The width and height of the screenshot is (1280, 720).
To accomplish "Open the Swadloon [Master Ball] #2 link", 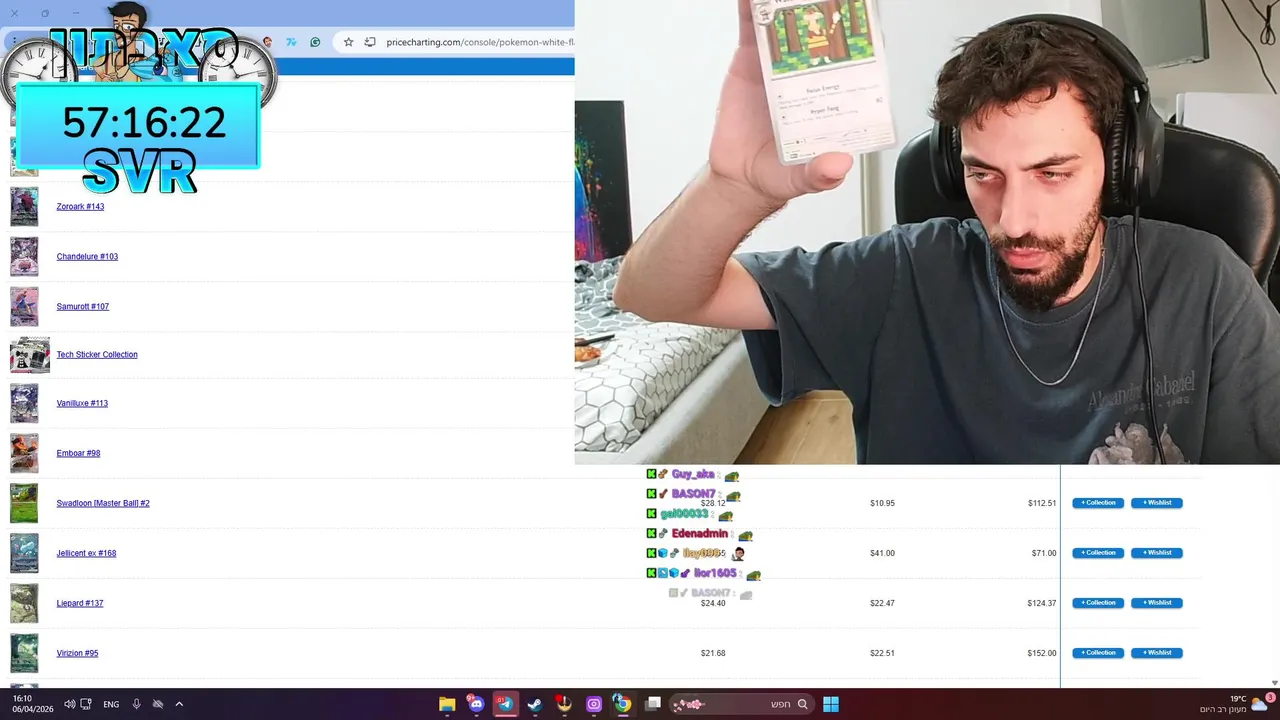I will (103, 504).
